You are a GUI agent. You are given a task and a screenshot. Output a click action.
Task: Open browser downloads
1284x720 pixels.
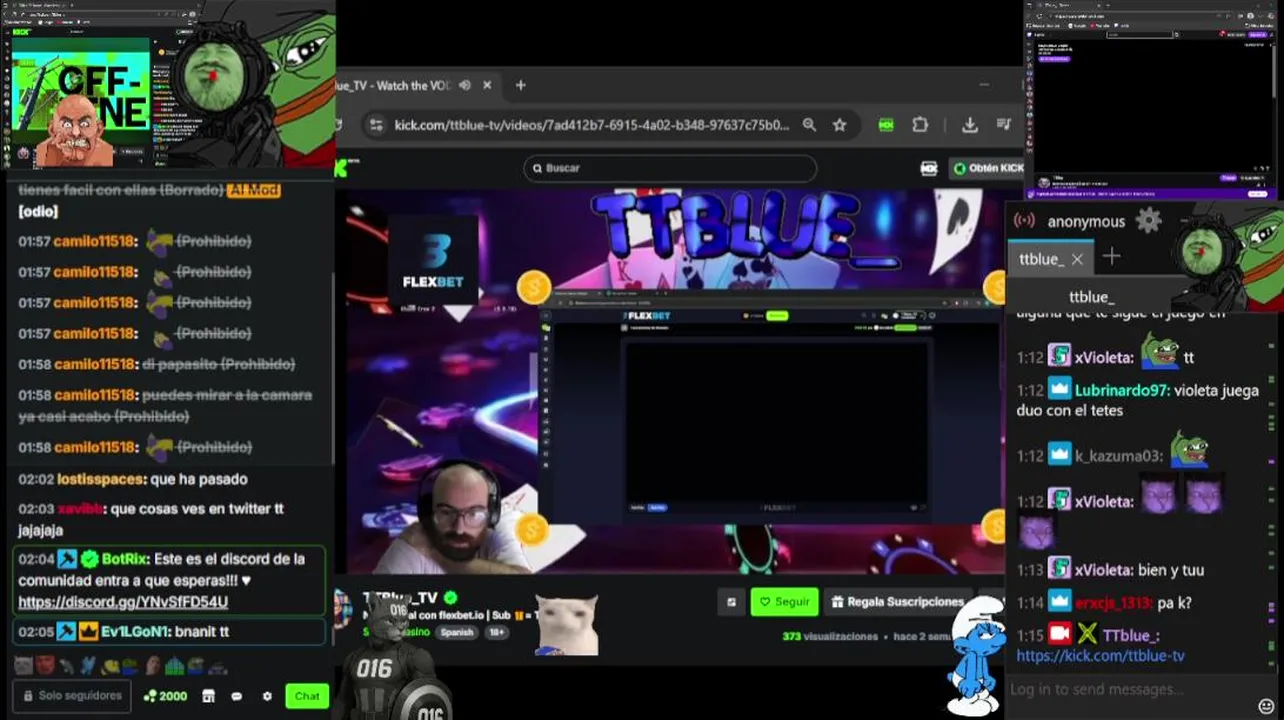tap(969, 125)
